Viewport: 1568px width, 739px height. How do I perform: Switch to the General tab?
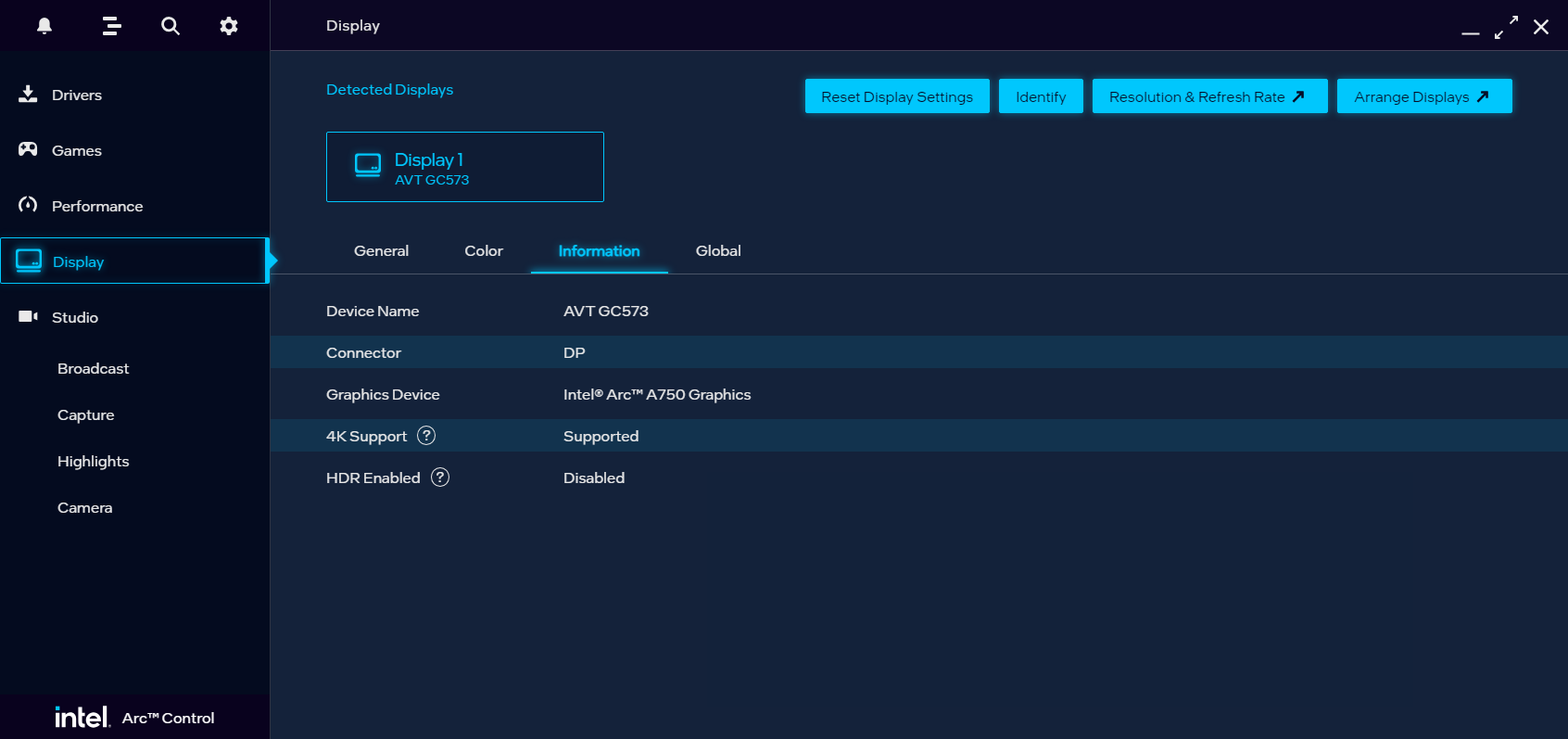pos(381,250)
